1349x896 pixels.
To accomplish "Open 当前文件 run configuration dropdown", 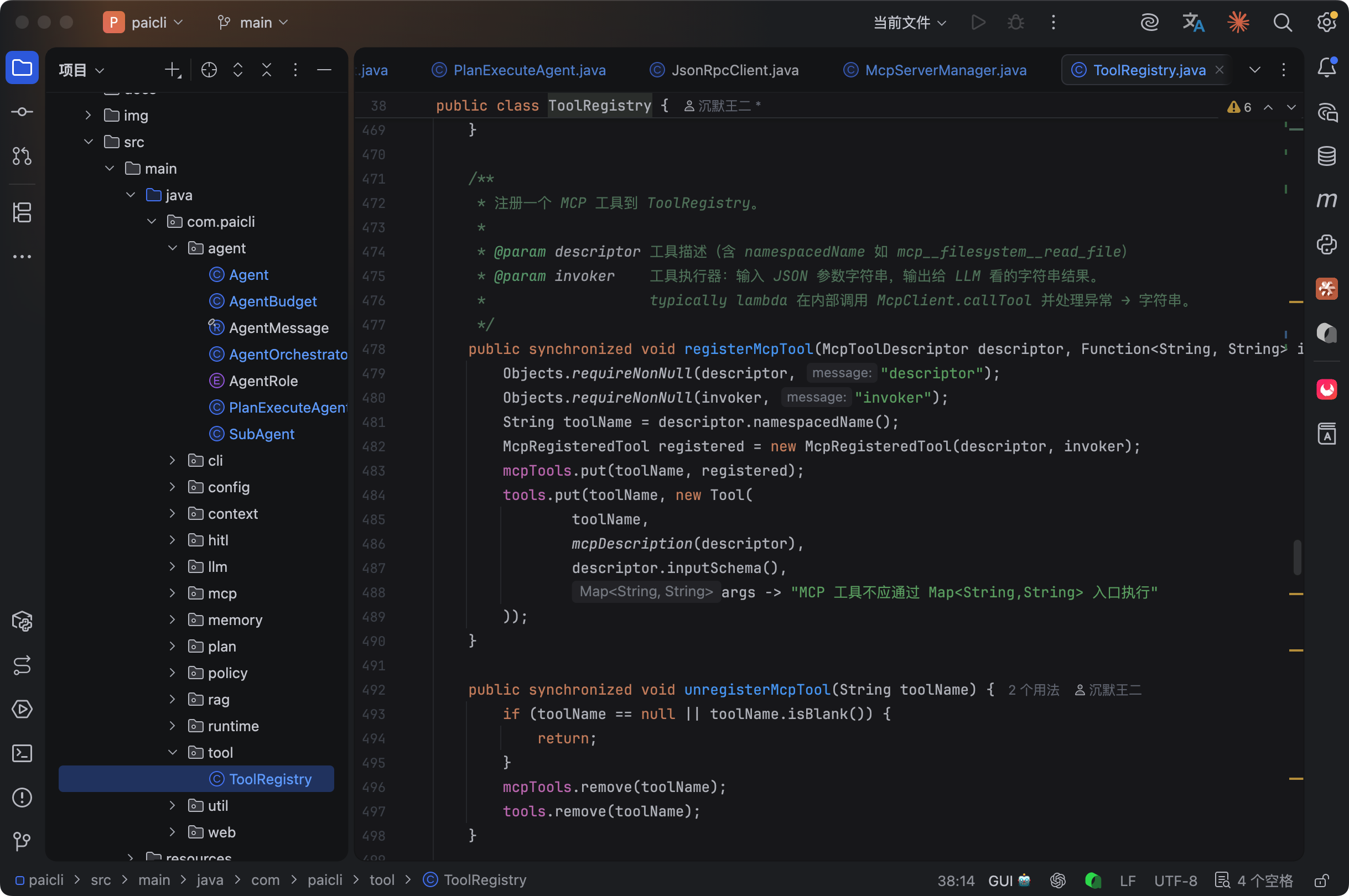I will [x=910, y=22].
